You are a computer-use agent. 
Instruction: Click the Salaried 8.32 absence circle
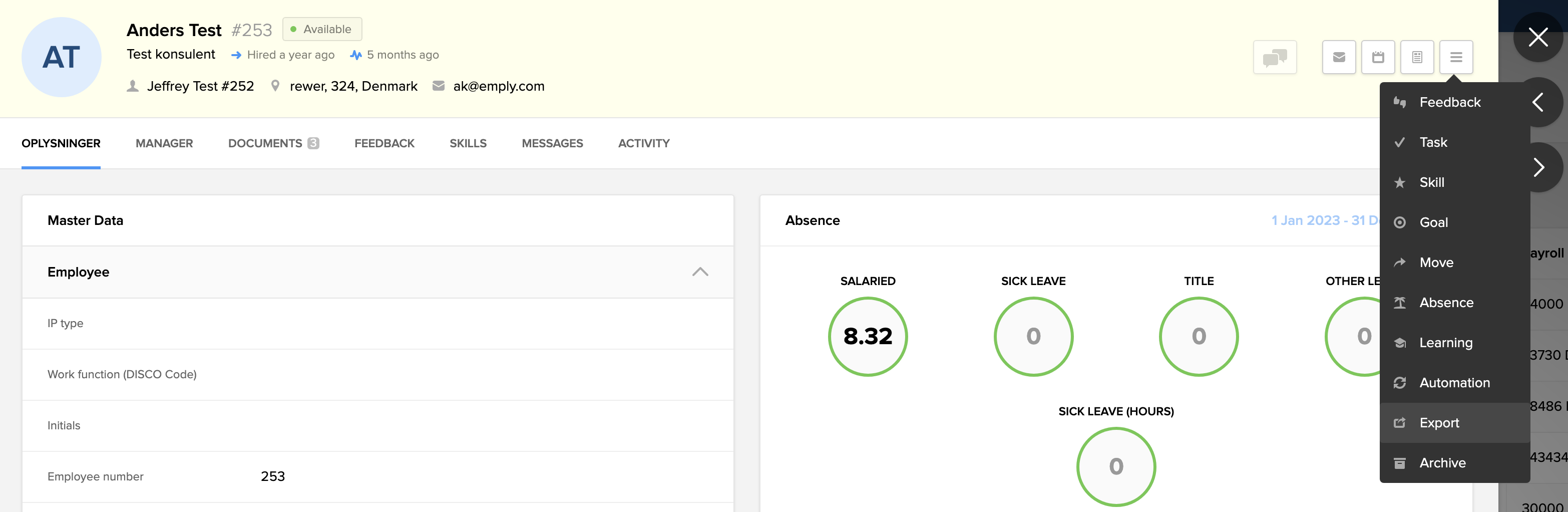click(868, 337)
